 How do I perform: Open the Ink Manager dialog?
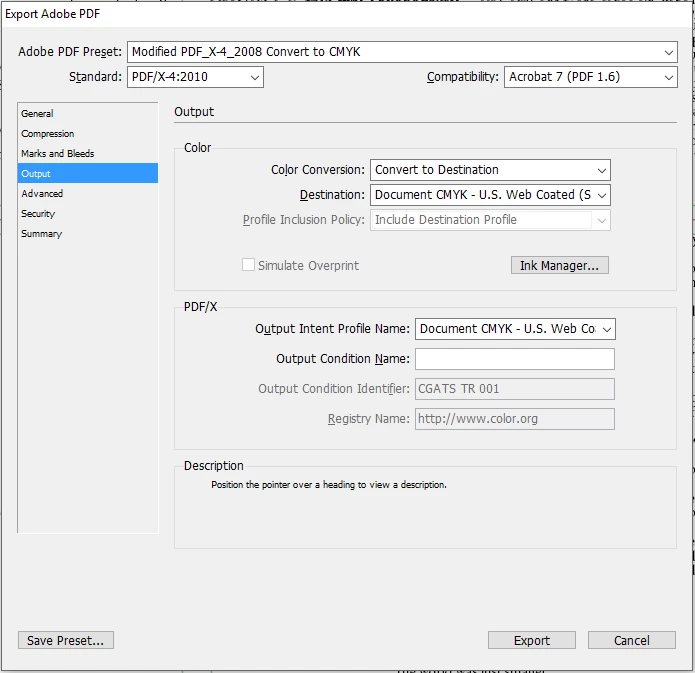559,265
